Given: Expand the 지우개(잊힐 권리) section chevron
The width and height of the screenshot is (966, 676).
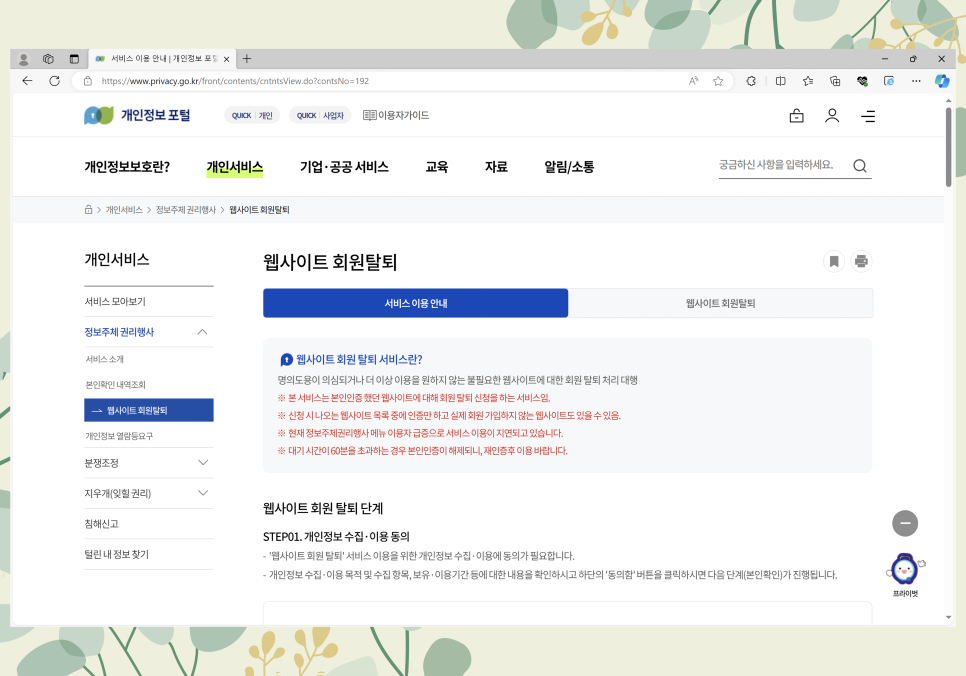Looking at the screenshot, I should pyautogui.click(x=203, y=493).
